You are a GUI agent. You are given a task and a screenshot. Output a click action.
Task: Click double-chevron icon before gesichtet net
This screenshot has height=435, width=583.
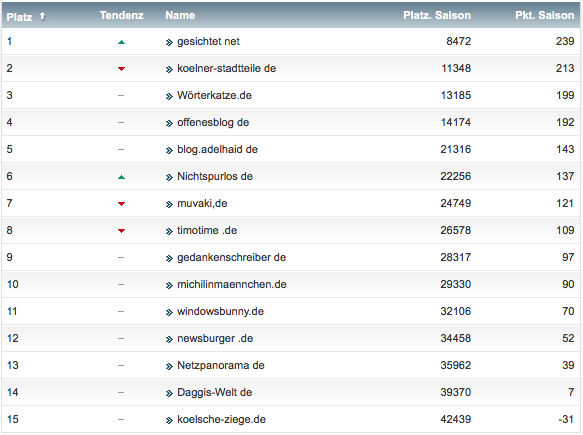[169, 42]
